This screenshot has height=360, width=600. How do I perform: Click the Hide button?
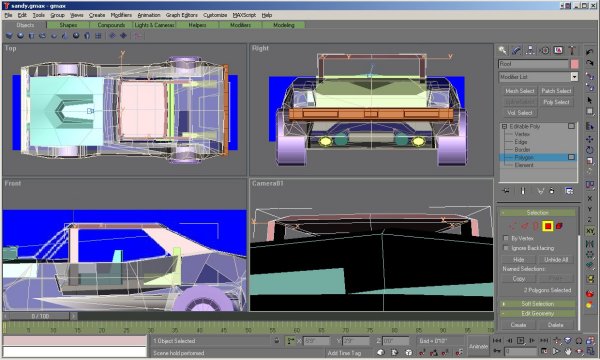pos(518,259)
